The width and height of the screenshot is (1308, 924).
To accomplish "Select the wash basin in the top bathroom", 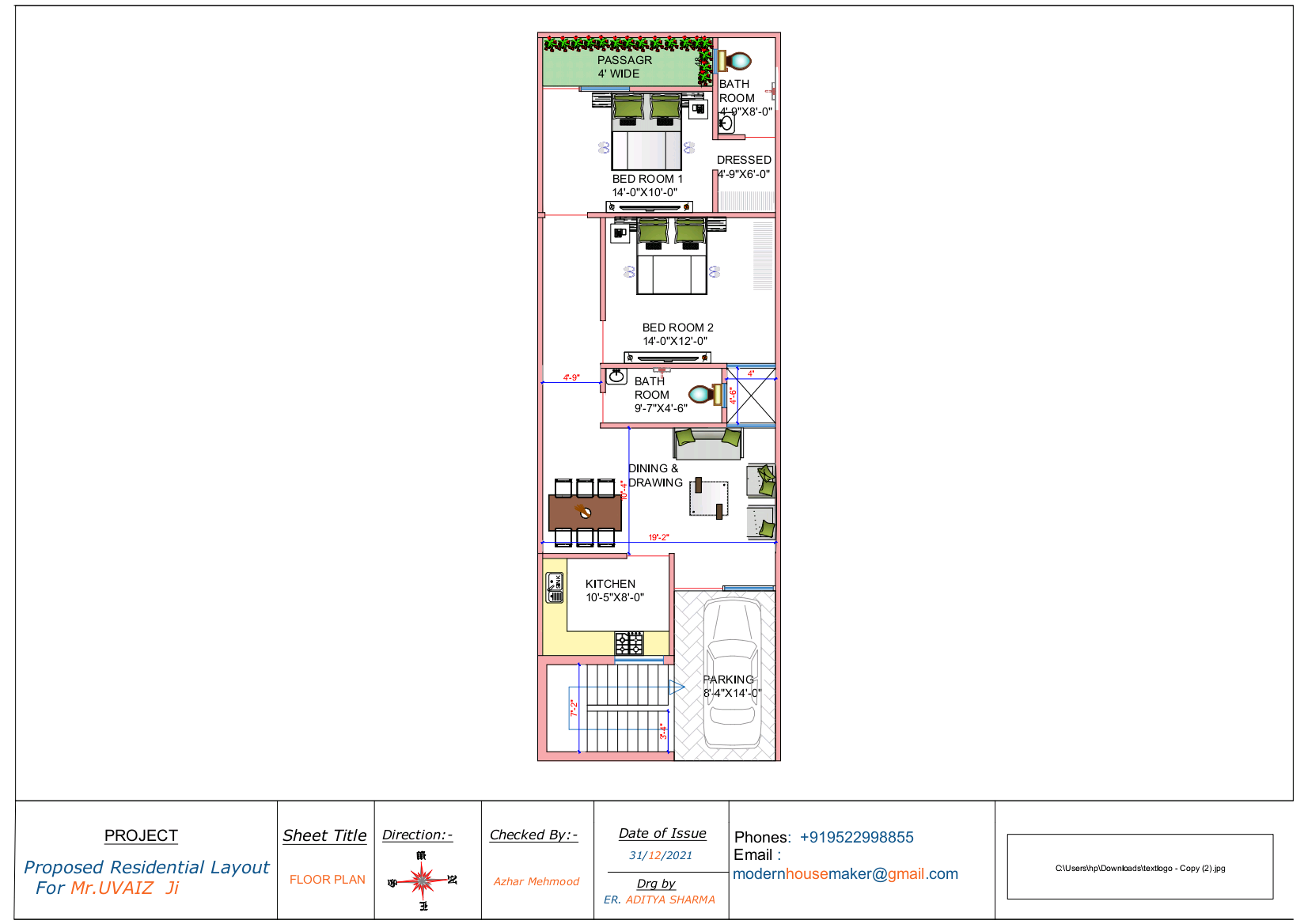I will (726, 123).
